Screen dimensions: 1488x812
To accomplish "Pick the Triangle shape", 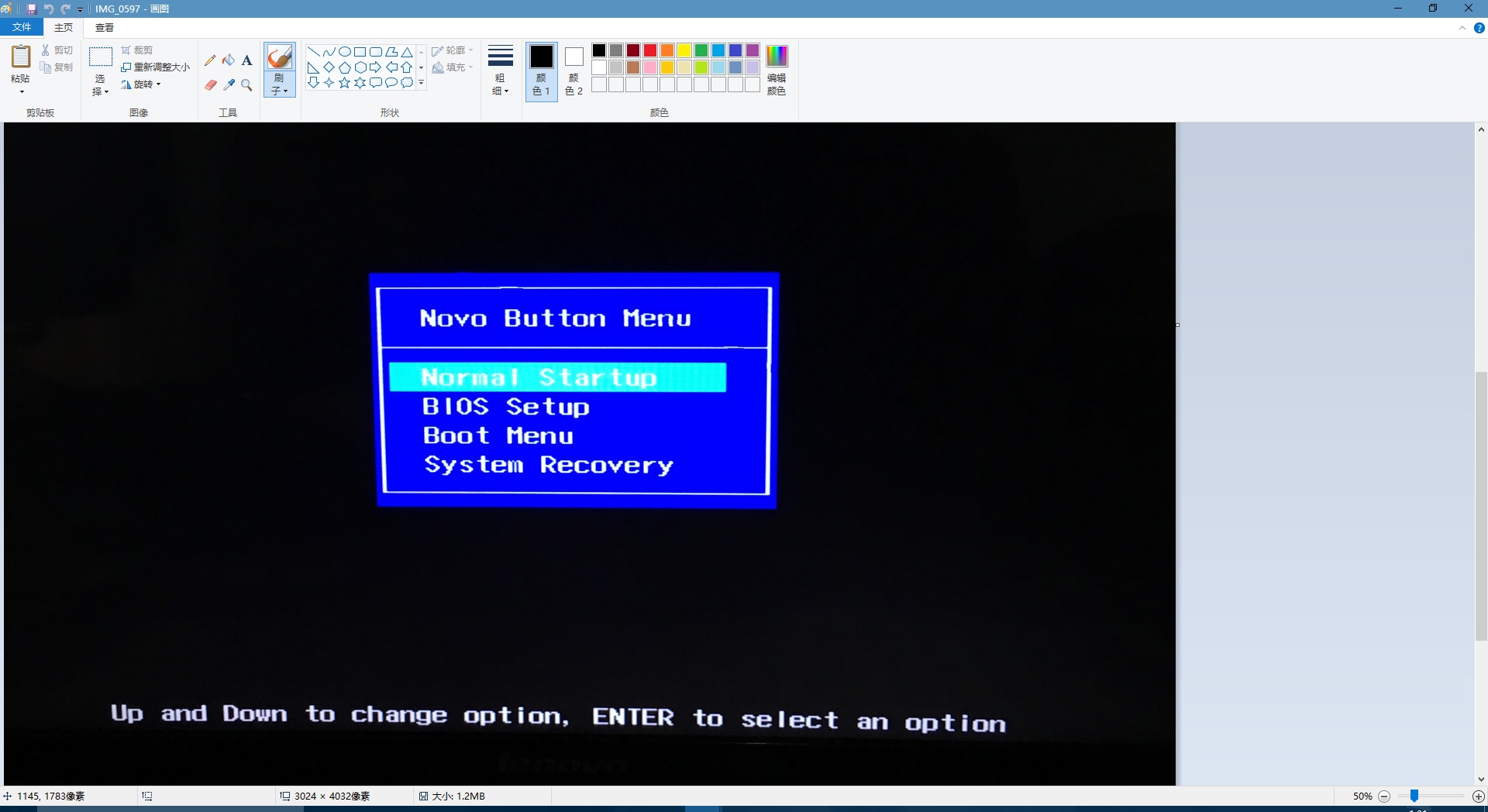I will [x=407, y=52].
